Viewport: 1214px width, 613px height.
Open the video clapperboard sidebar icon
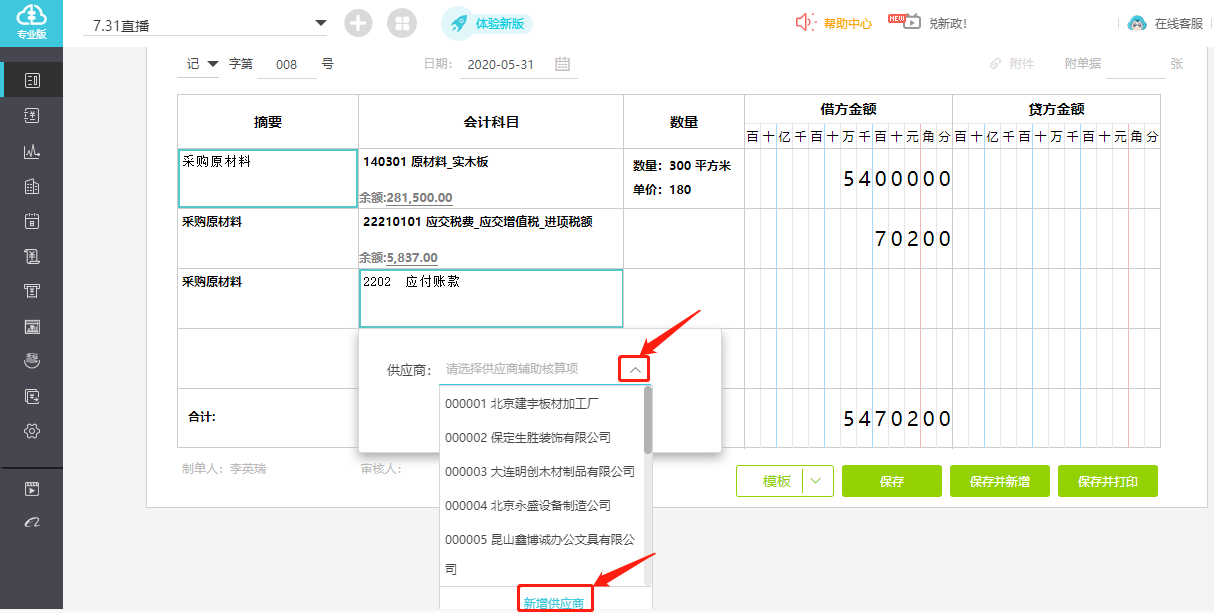point(31,489)
